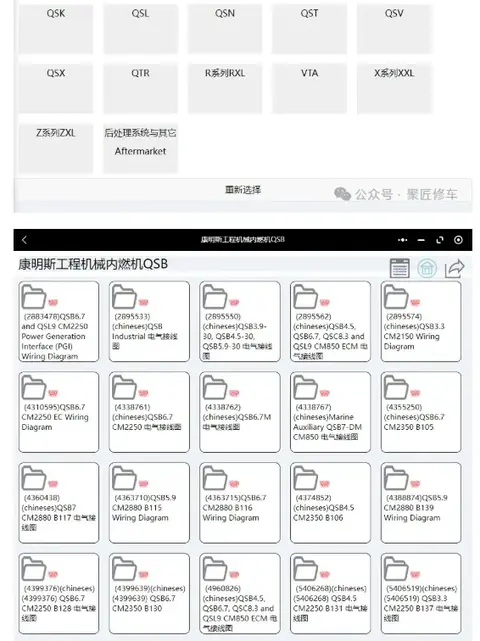
Task: Open folder icon for (4338762) QSB6.7M
Action: [215, 388]
